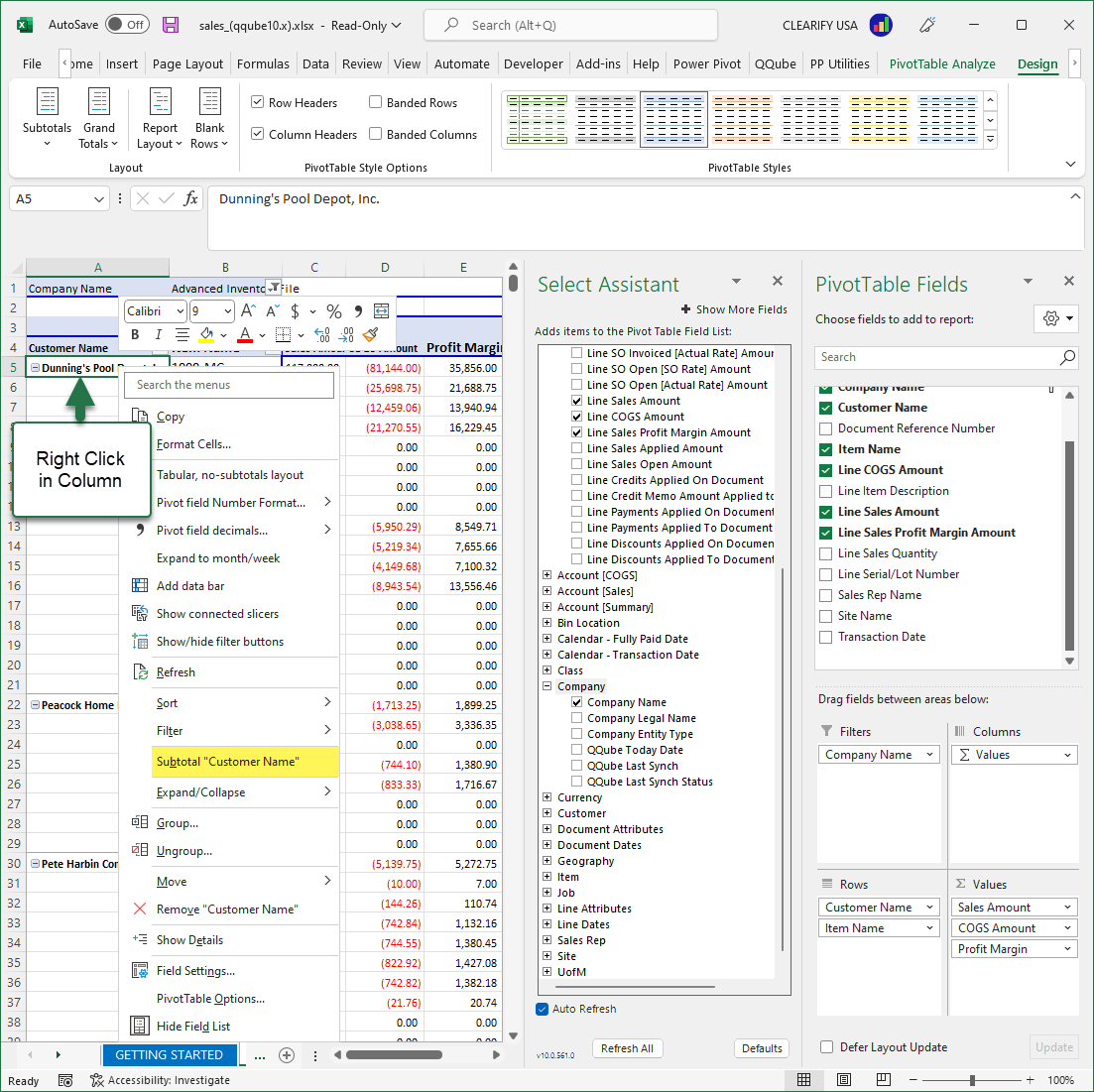The height and width of the screenshot is (1092, 1094).
Task: Click the Defaults button
Action: tap(761, 1048)
